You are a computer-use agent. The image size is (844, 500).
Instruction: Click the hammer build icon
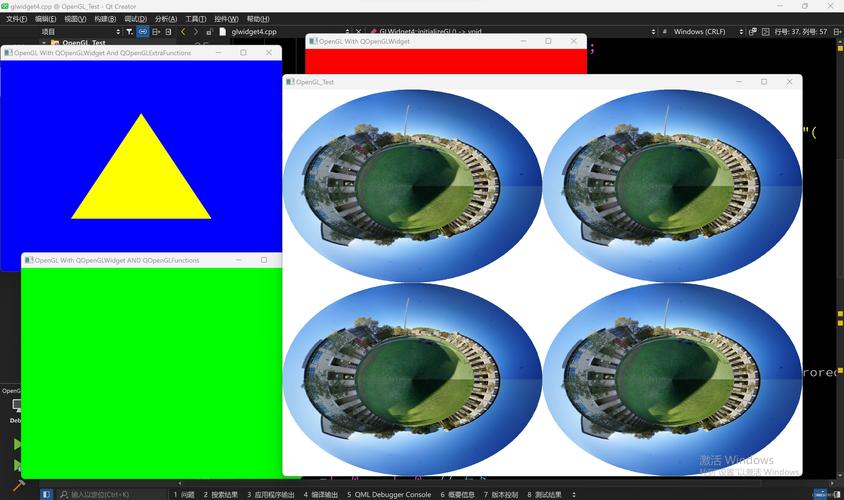(18, 485)
